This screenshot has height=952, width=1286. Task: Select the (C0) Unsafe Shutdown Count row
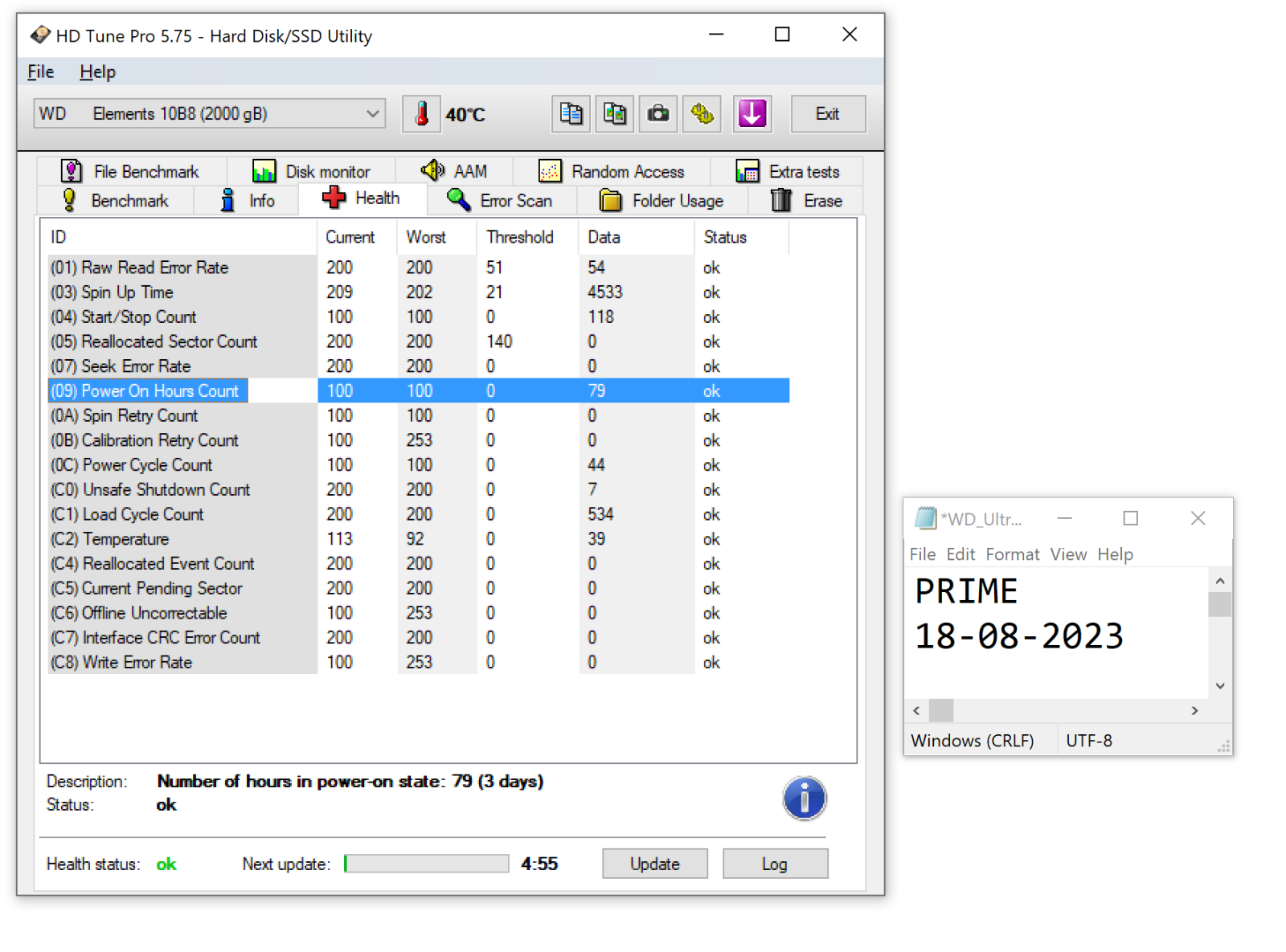click(x=419, y=489)
